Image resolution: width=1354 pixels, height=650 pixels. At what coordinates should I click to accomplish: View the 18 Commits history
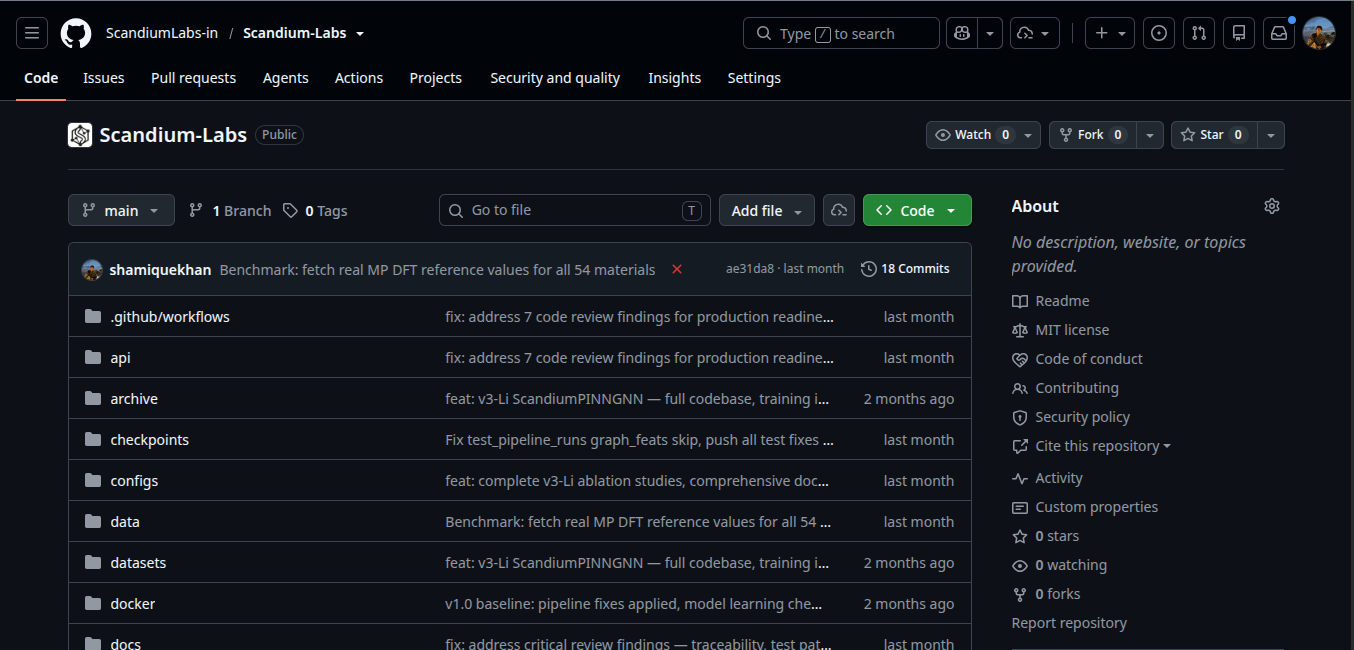coord(905,269)
